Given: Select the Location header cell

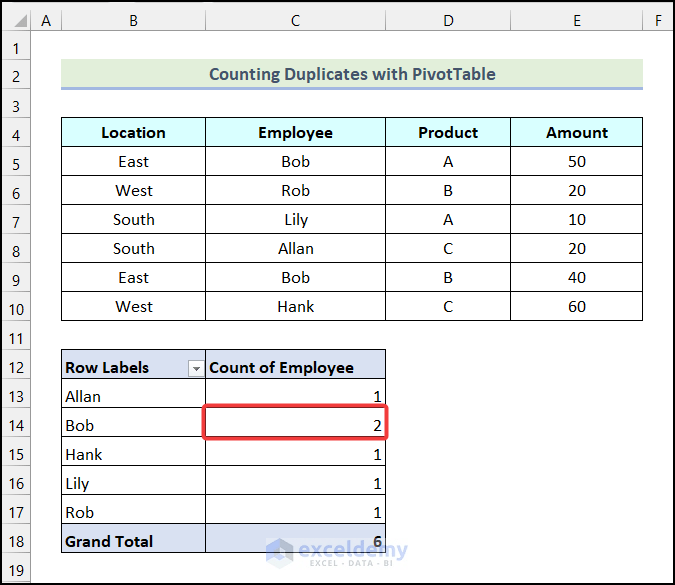Looking at the screenshot, I should click(x=133, y=132).
